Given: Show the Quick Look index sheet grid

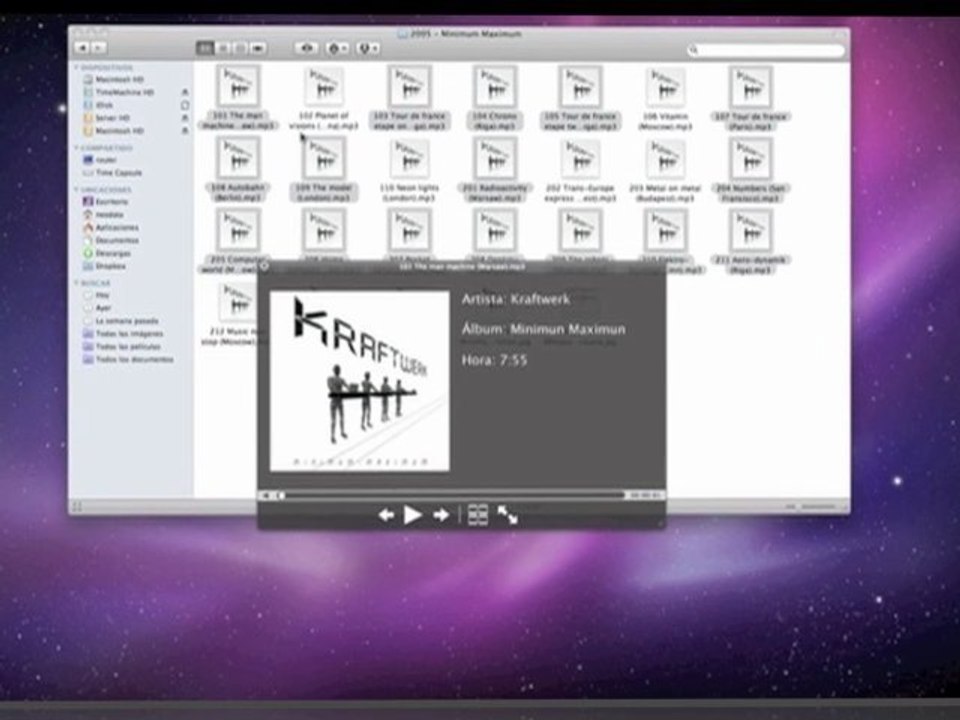Looking at the screenshot, I should [x=478, y=515].
